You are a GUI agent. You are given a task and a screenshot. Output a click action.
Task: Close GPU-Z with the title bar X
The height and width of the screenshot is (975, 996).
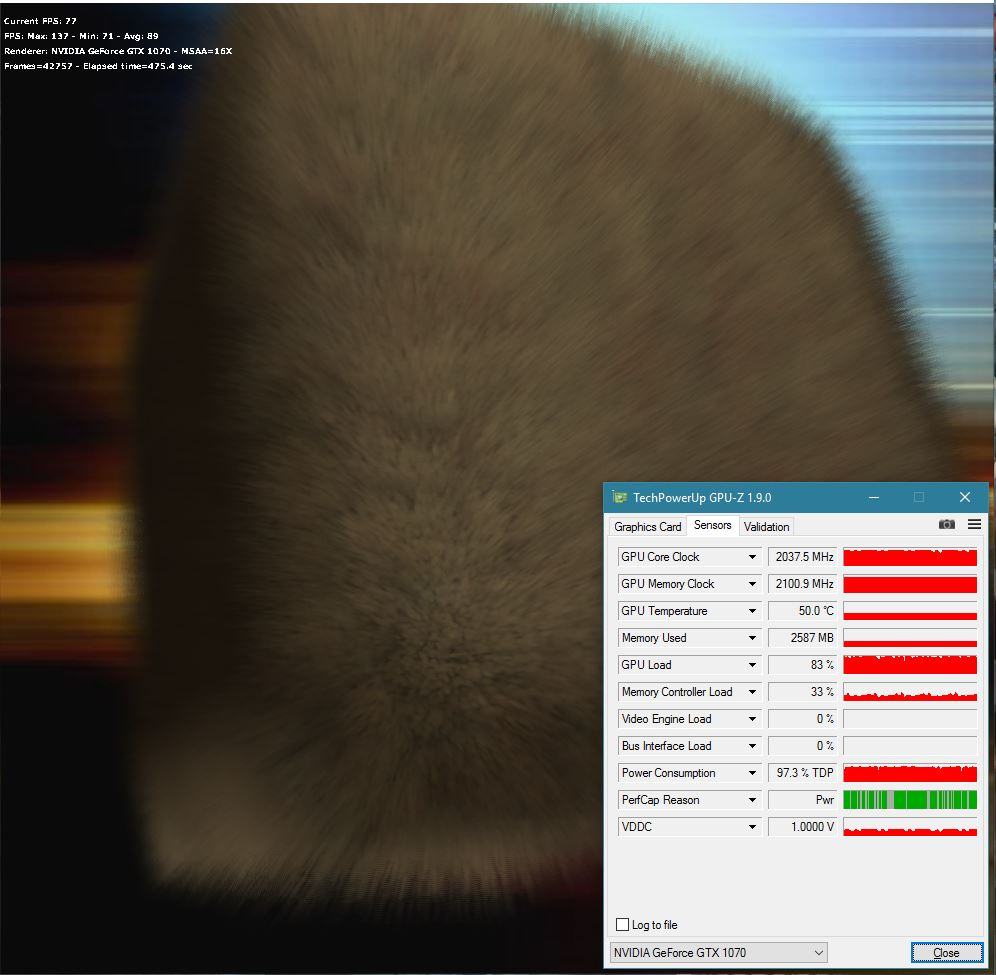pyautogui.click(x=964, y=497)
